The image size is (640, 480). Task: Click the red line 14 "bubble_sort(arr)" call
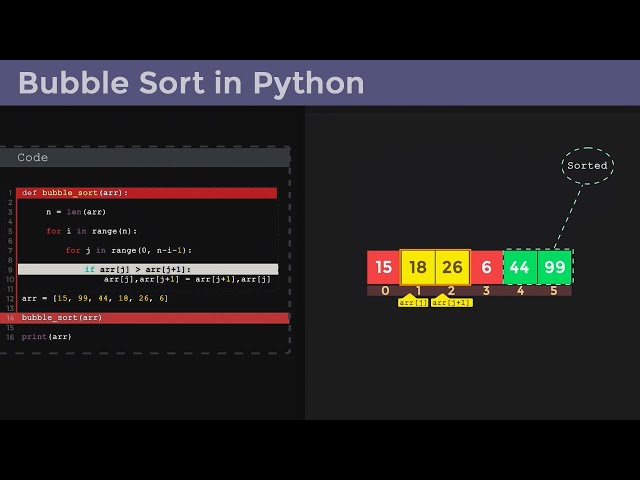click(x=144, y=318)
